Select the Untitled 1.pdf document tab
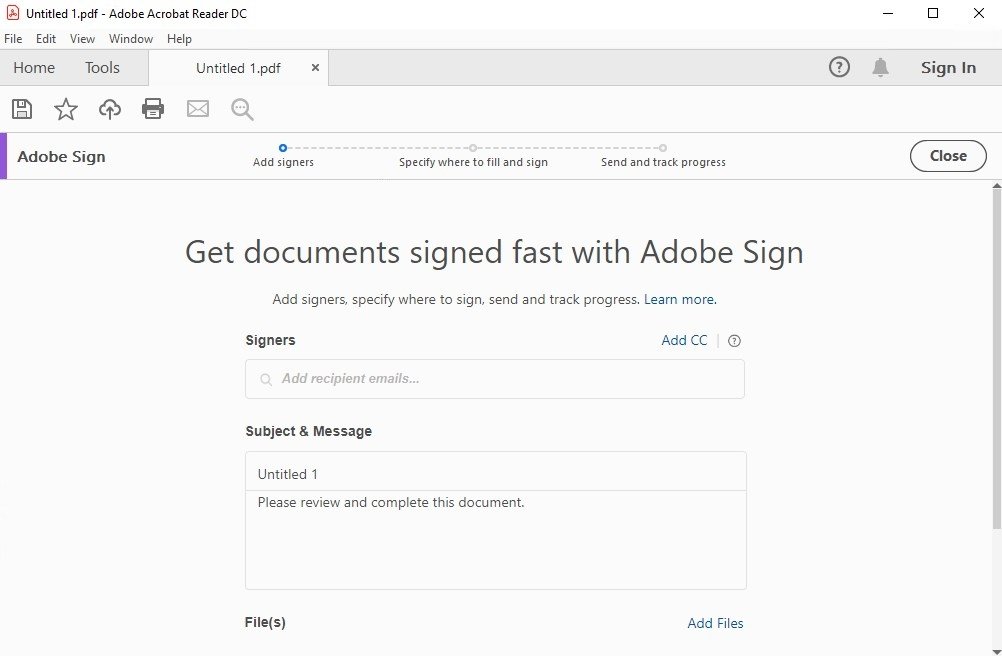The height and width of the screenshot is (656, 1002). pos(238,68)
